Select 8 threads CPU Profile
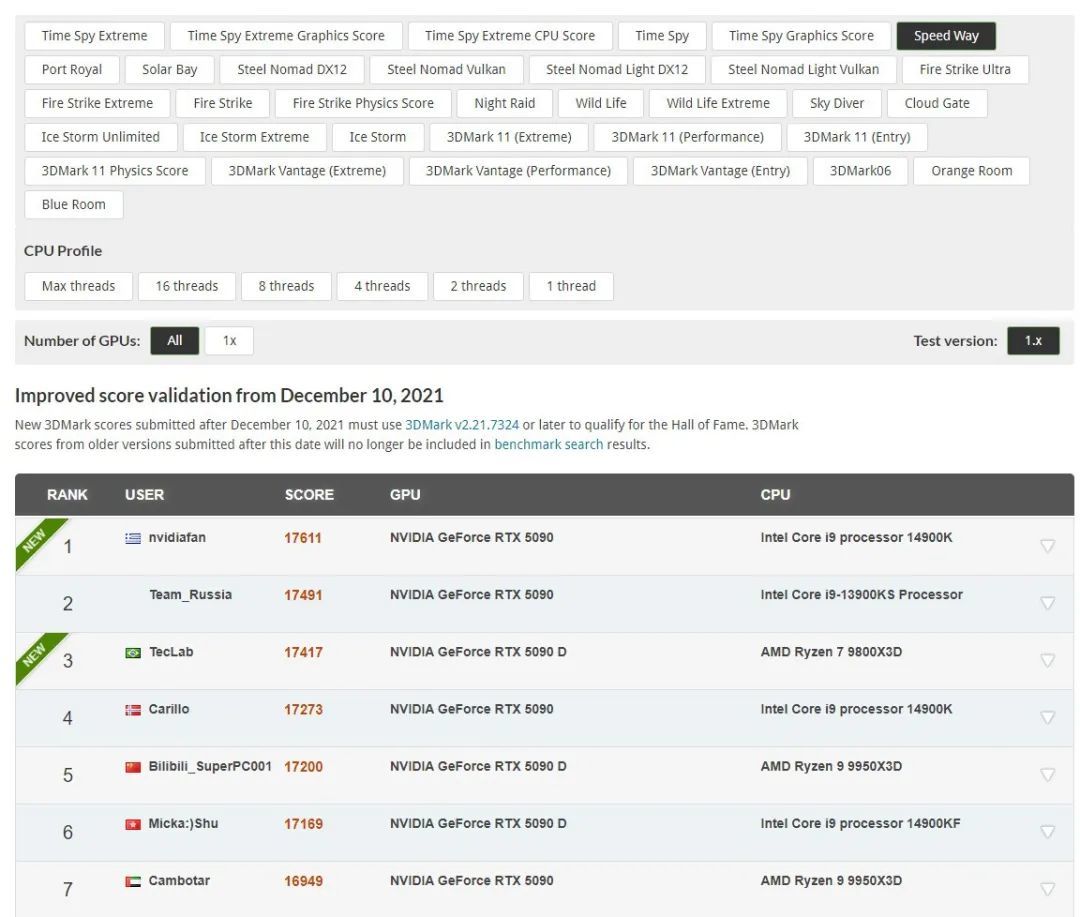The image size is (1080, 917). click(287, 286)
